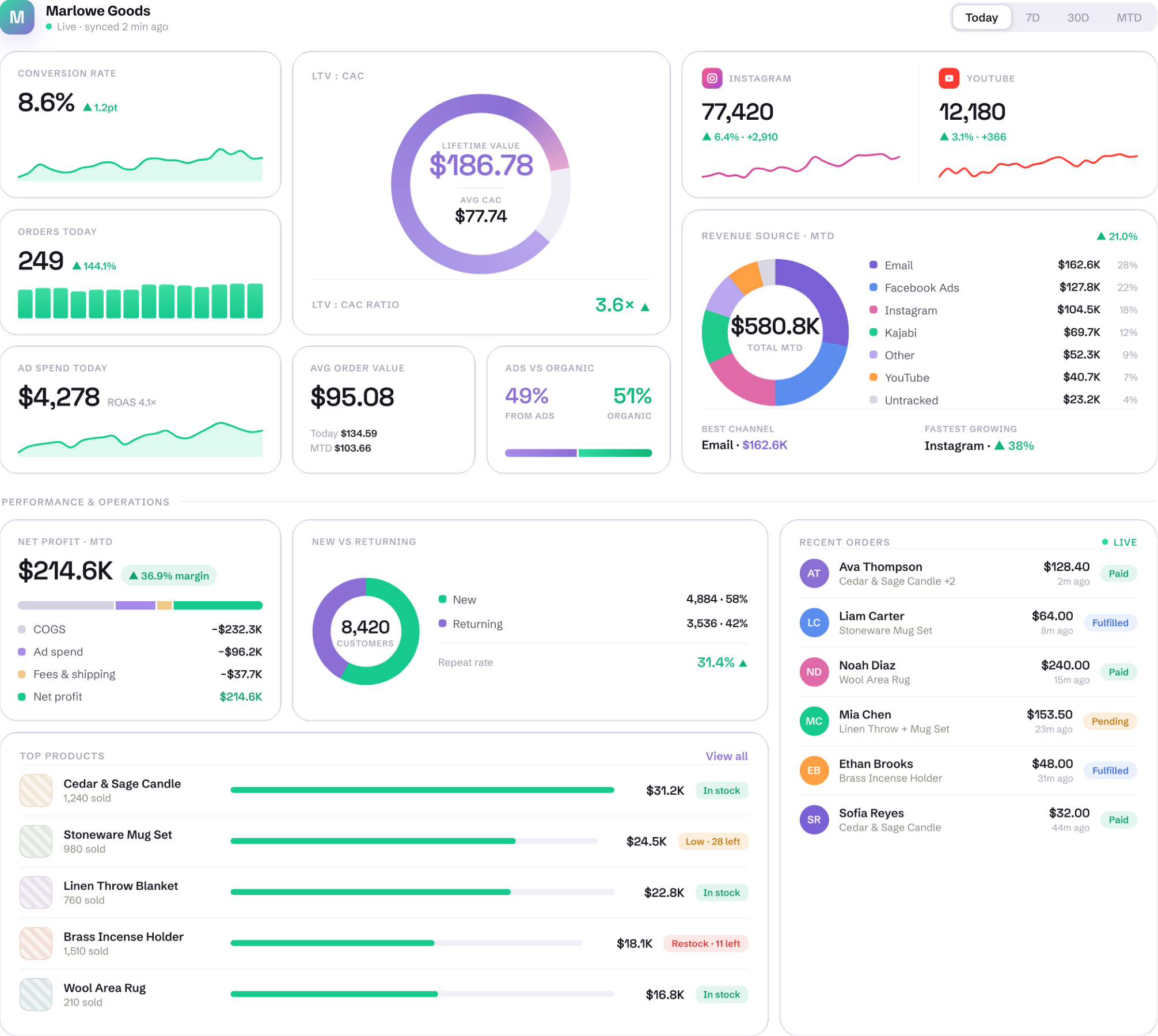This screenshot has width=1158, height=1036.
Task: Click Fulfilled badge on Liam Carter's order
Action: pos(1110,623)
